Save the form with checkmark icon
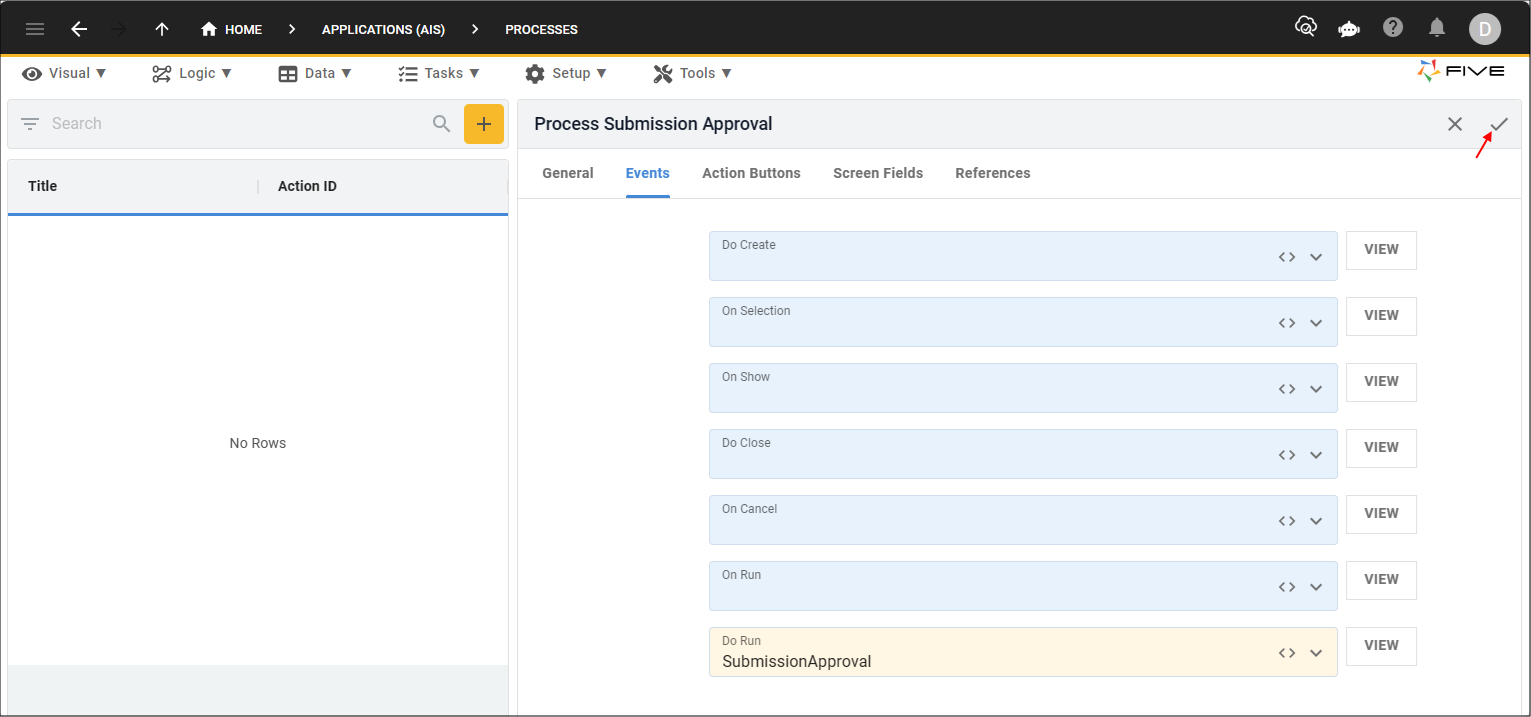 click(1499, 124)
